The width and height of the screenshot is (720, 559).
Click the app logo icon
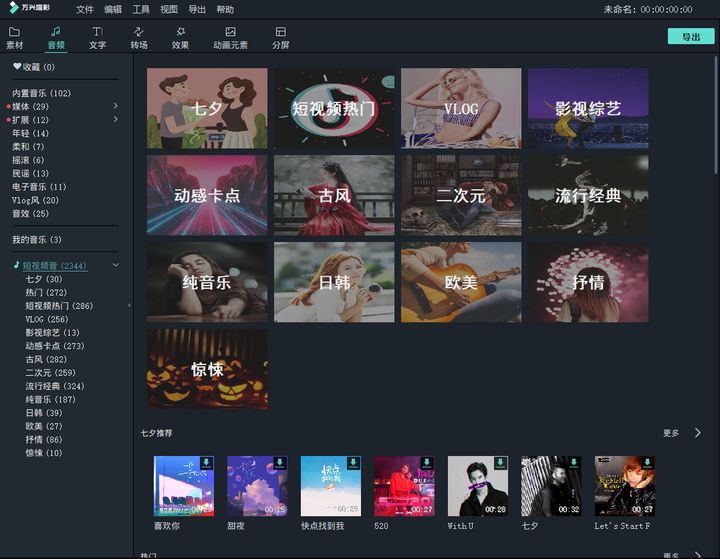pos(14,7)
